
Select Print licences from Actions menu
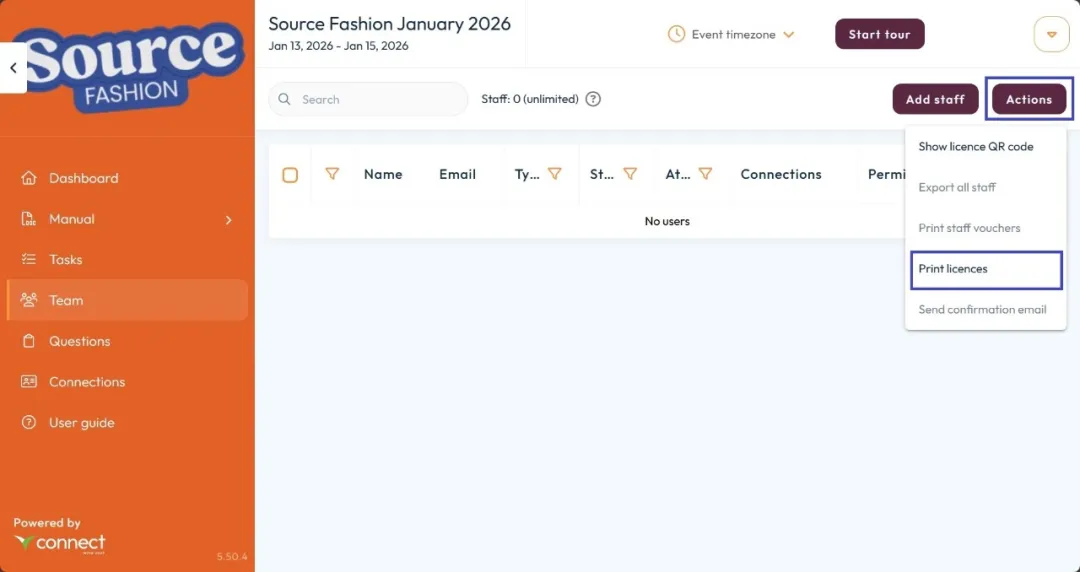pyautogui.click(x=985, y=269)
